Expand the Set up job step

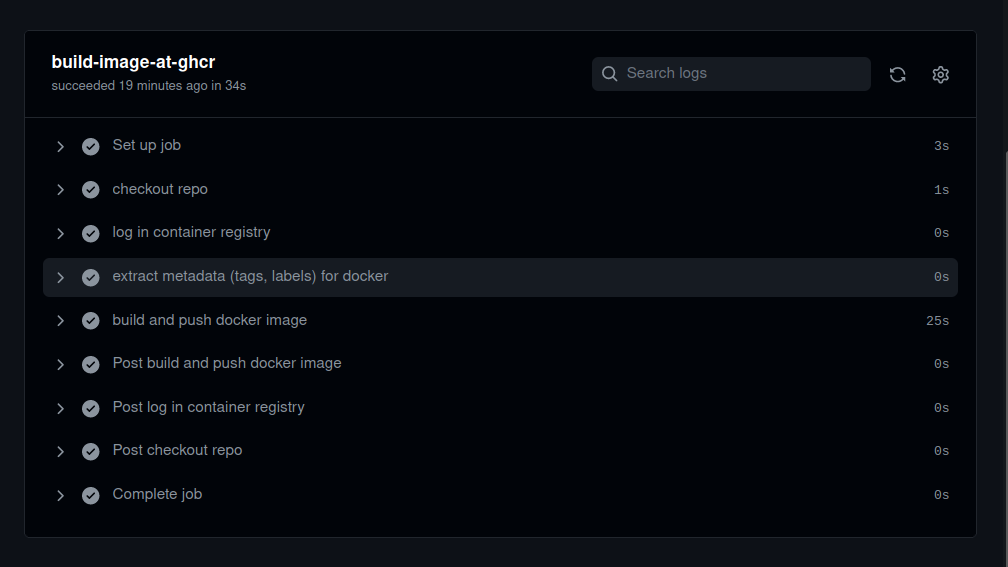pyautogui.click(x=60, y=146)
